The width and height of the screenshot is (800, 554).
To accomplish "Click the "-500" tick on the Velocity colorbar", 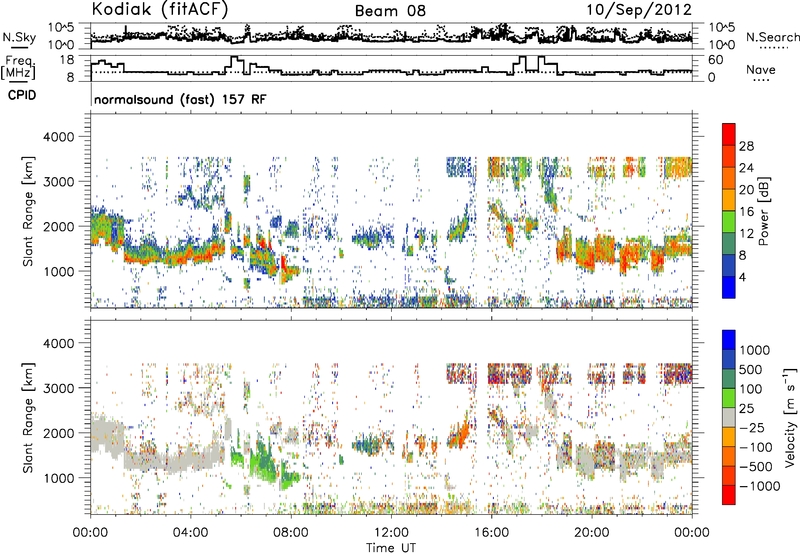I will pos(756,467).
